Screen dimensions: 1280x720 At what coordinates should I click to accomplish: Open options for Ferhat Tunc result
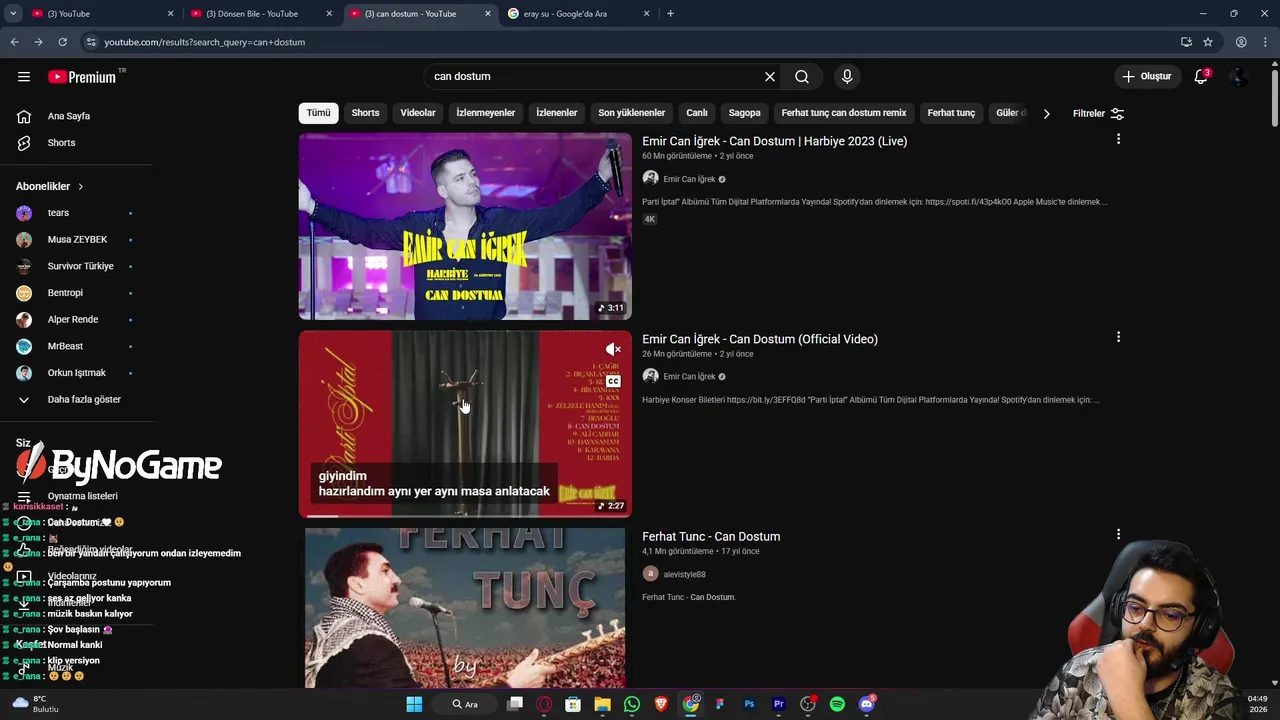point(1118,535)
